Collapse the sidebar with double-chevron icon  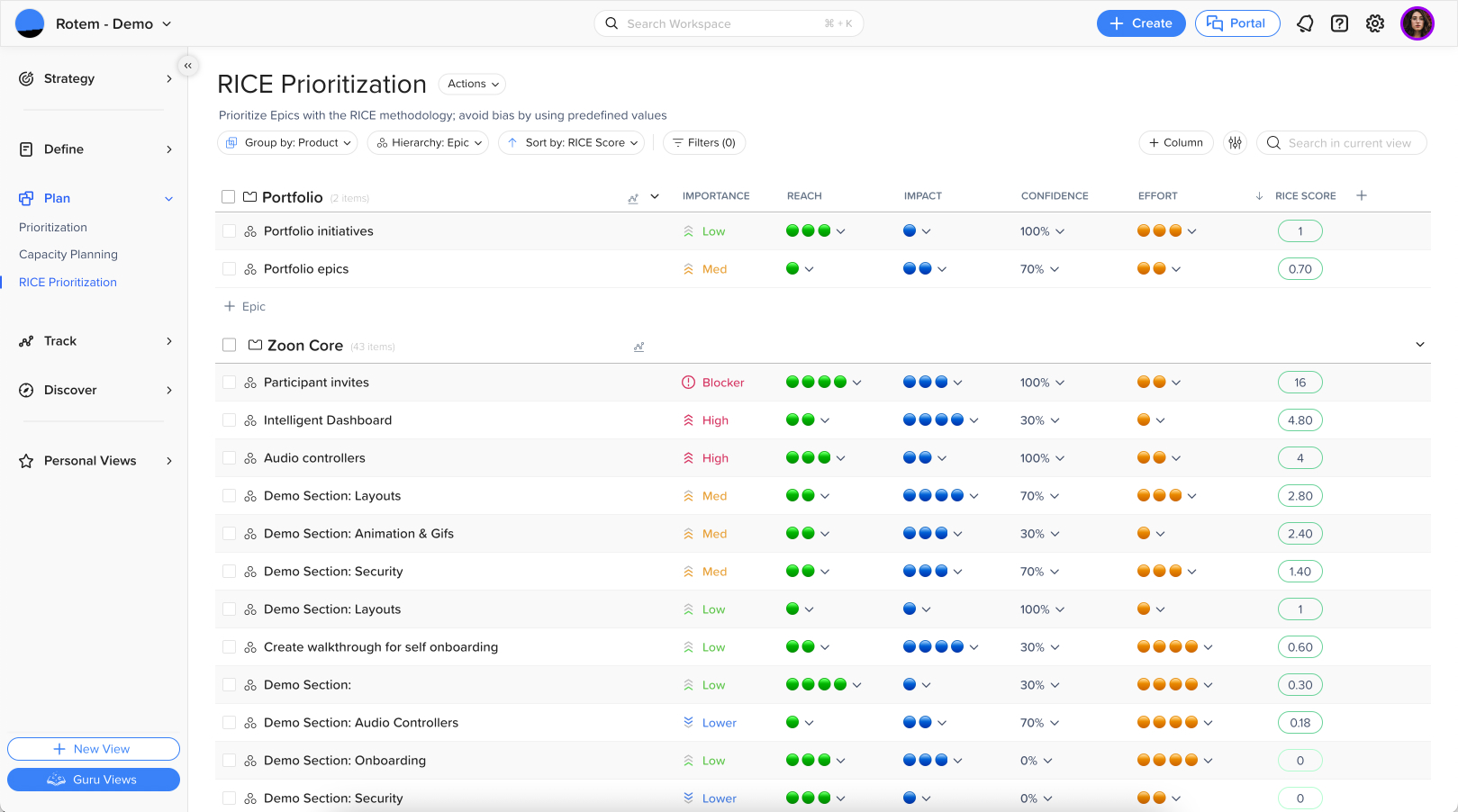pyautogui.click(x=187, y=66)
